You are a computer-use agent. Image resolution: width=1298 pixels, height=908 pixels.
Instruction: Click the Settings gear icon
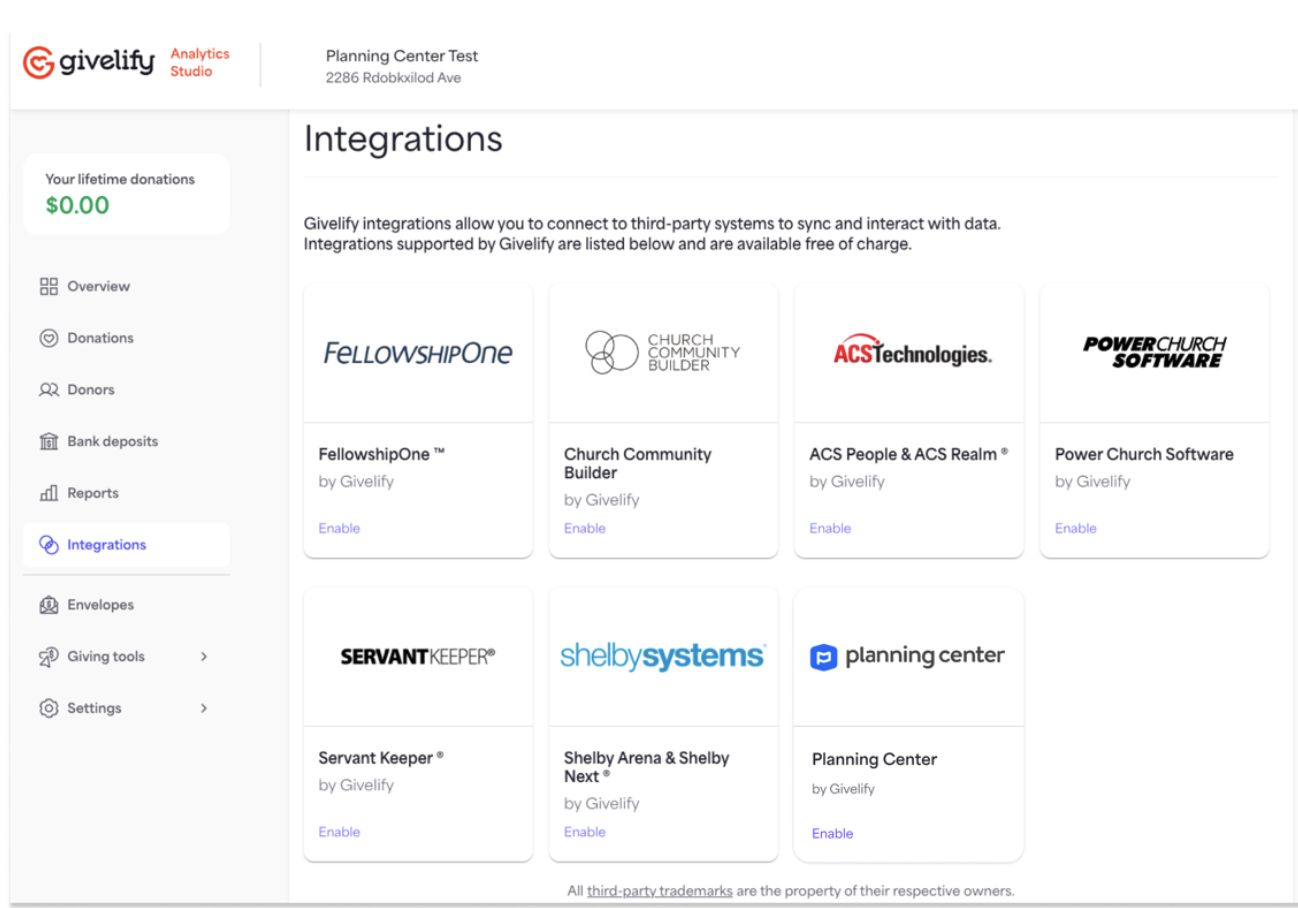point(49,708)
